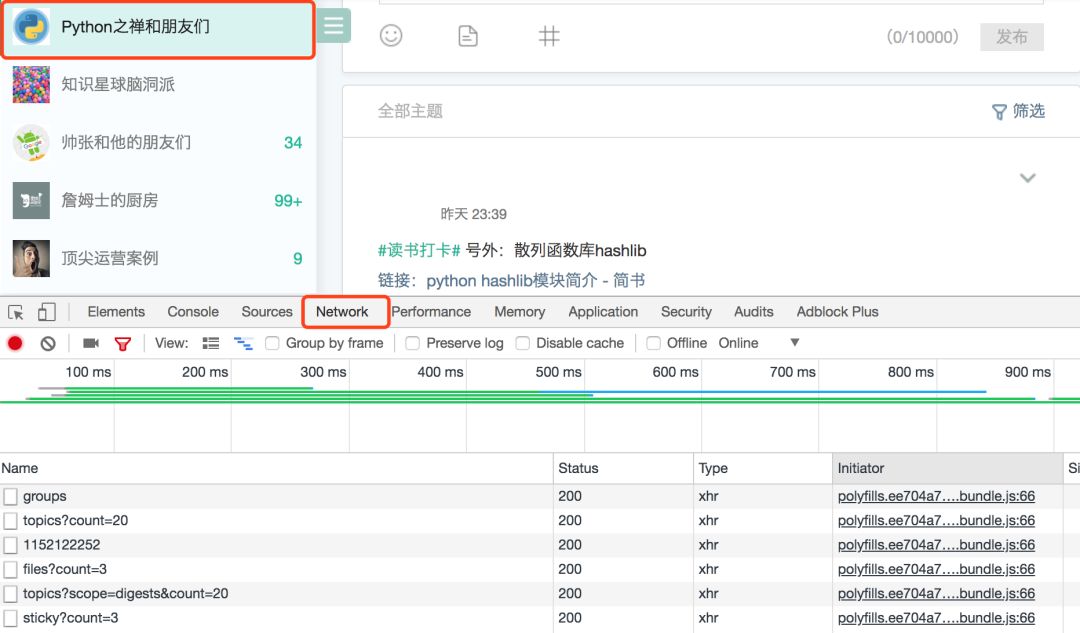Sort requests by the Name column header
The image size is (1080, 633).
(276, 468)
